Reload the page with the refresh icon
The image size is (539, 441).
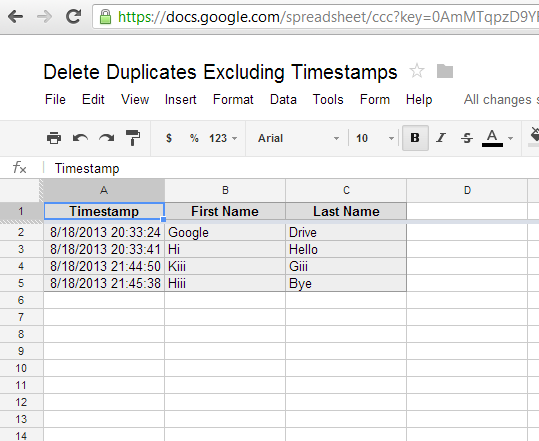73,16
